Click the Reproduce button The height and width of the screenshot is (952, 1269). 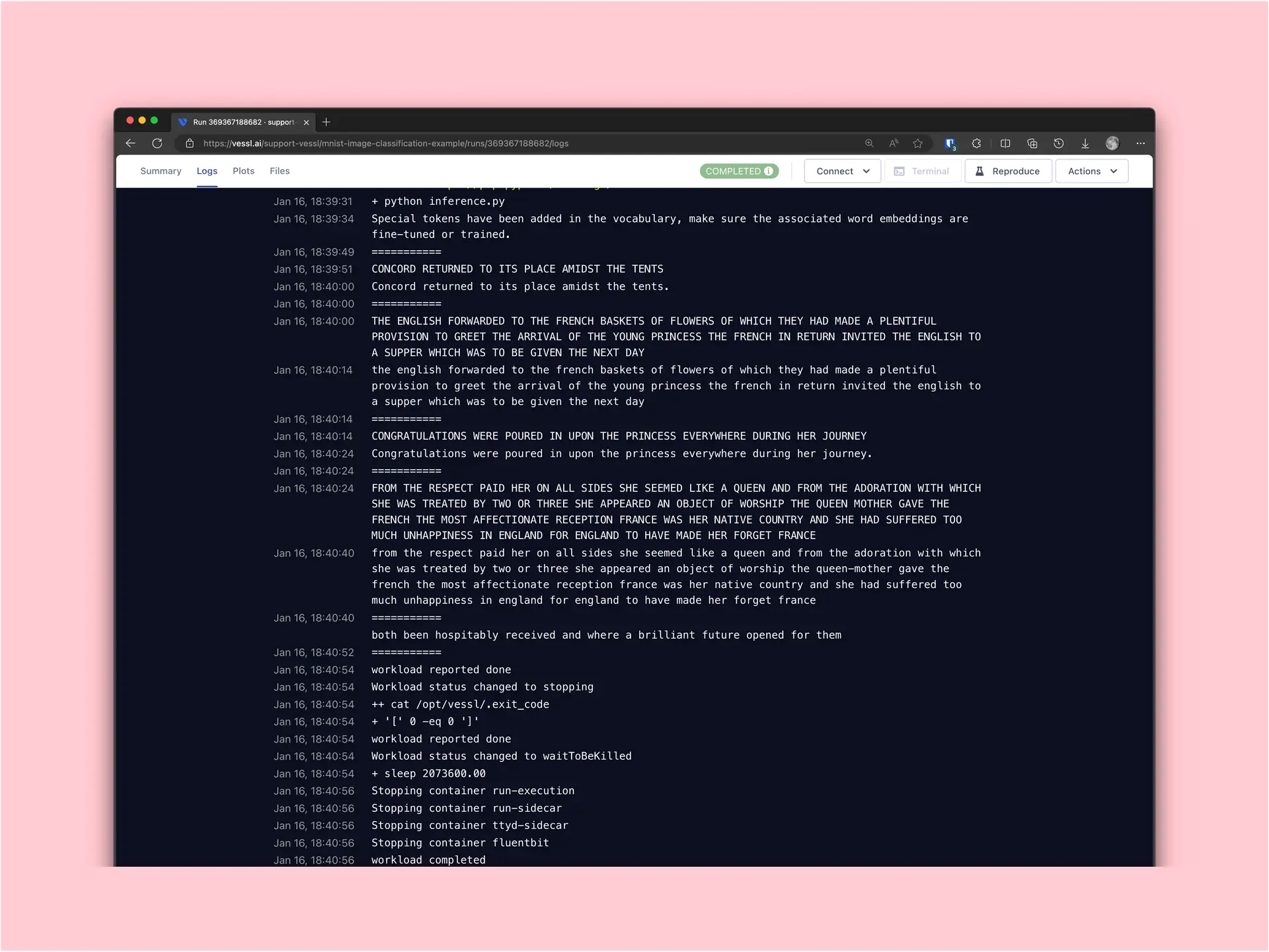coord(1008,171)
